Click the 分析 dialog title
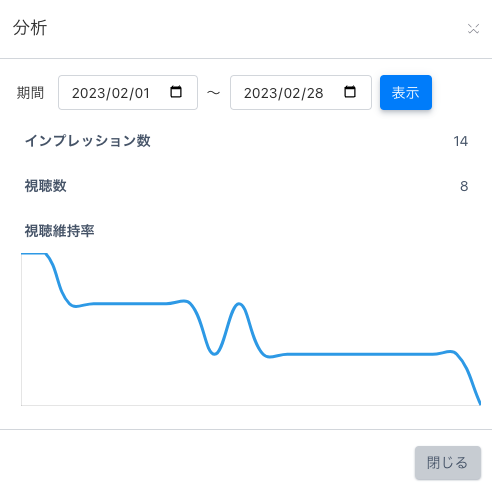This screenshot has height=491, width=492. 30,28
